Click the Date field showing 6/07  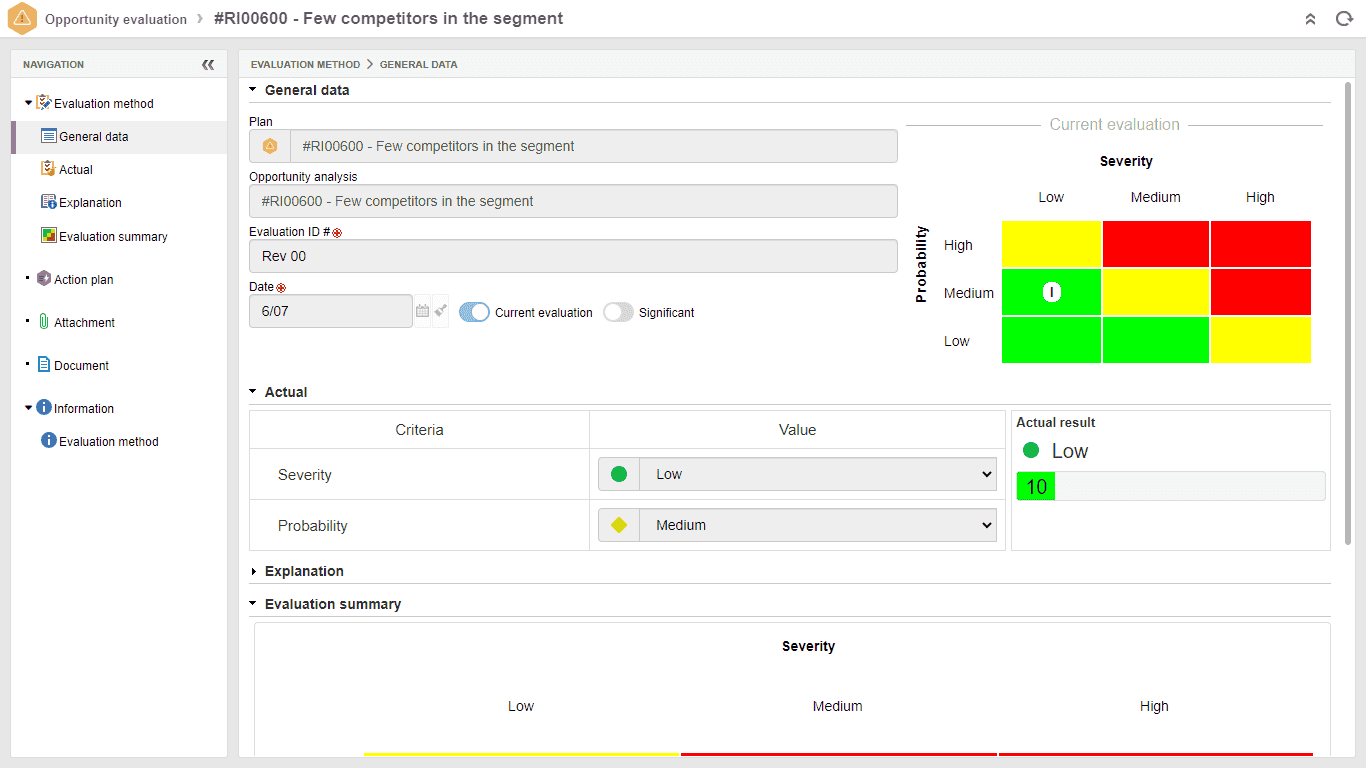click(331, 311)
